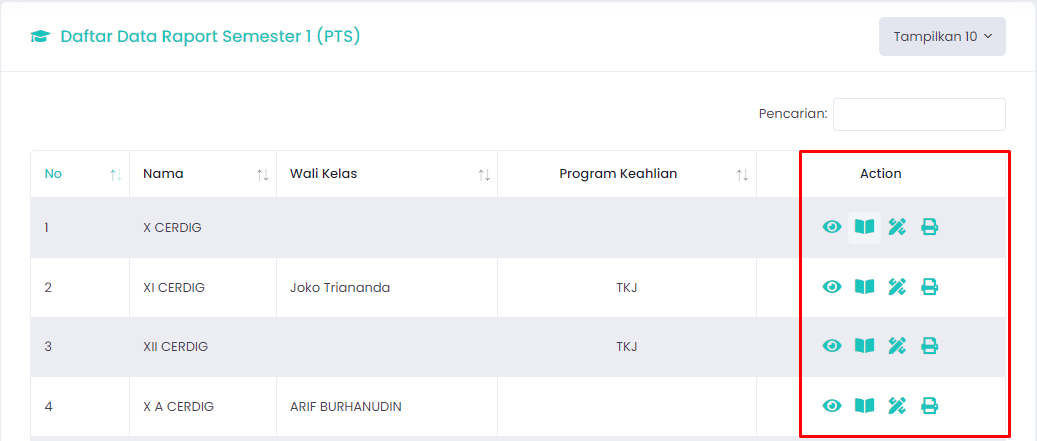
Task: Click the pencil-ruler icon for X A CERDIG
Action: tap(897, 405)
